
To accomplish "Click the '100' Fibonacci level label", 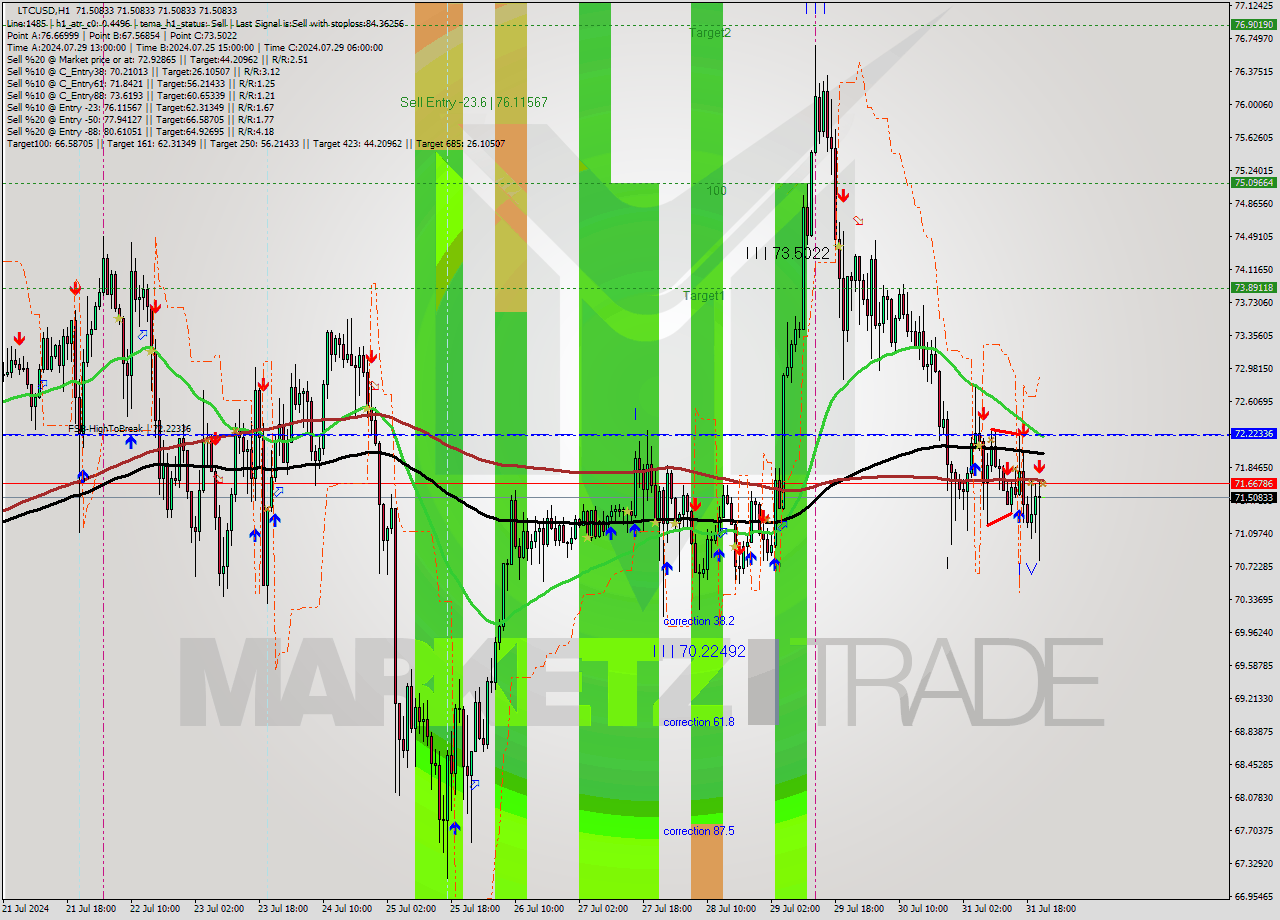I will click(x=716, y=190).
